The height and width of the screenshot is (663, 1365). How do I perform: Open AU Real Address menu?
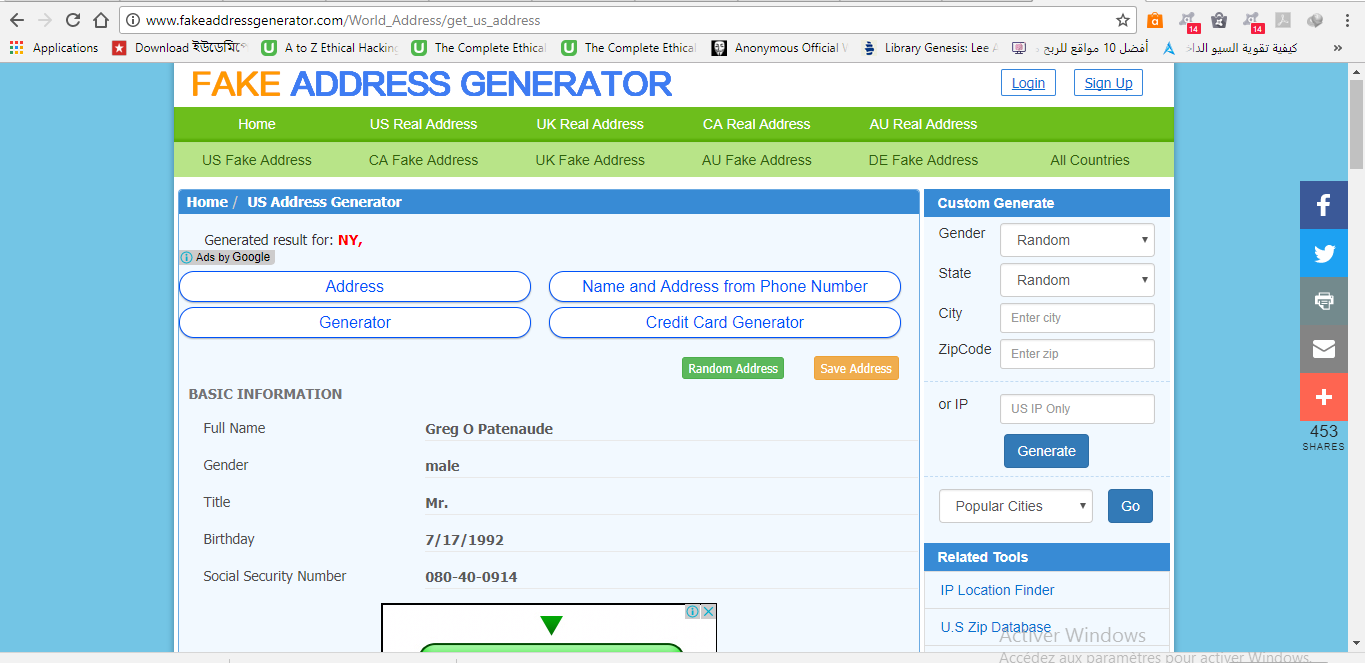(x=923, y=124)
